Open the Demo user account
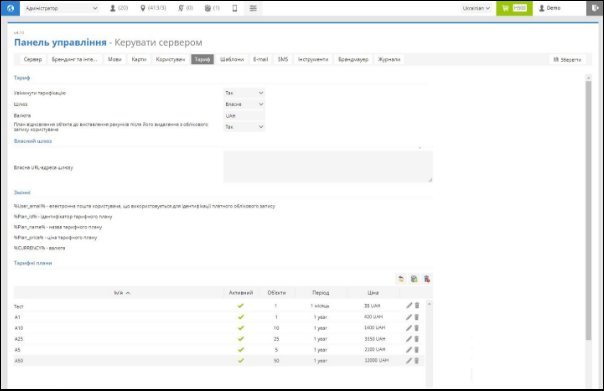 [549, 8]
